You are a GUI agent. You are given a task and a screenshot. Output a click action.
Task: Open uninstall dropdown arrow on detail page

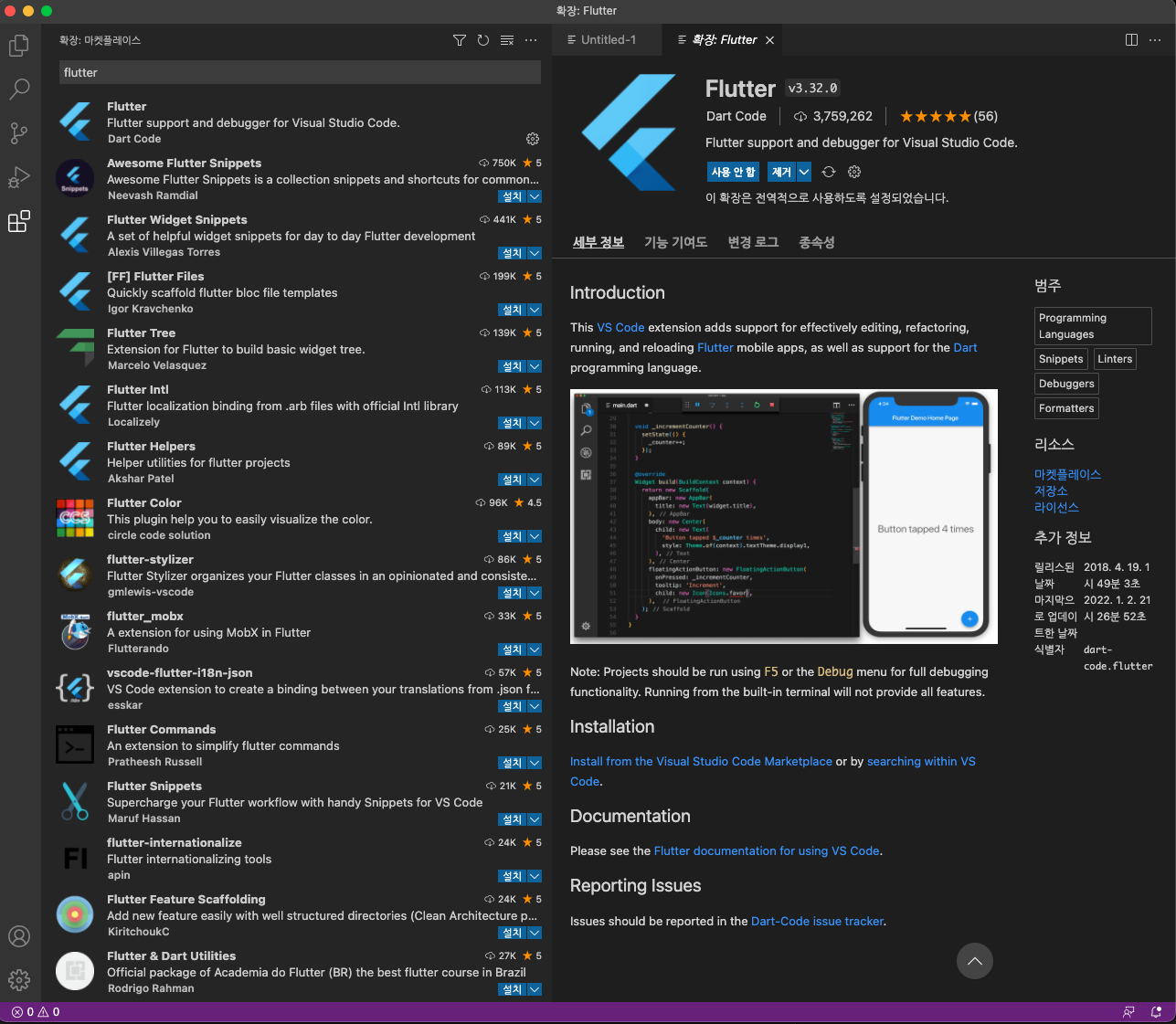click(804, 172)
